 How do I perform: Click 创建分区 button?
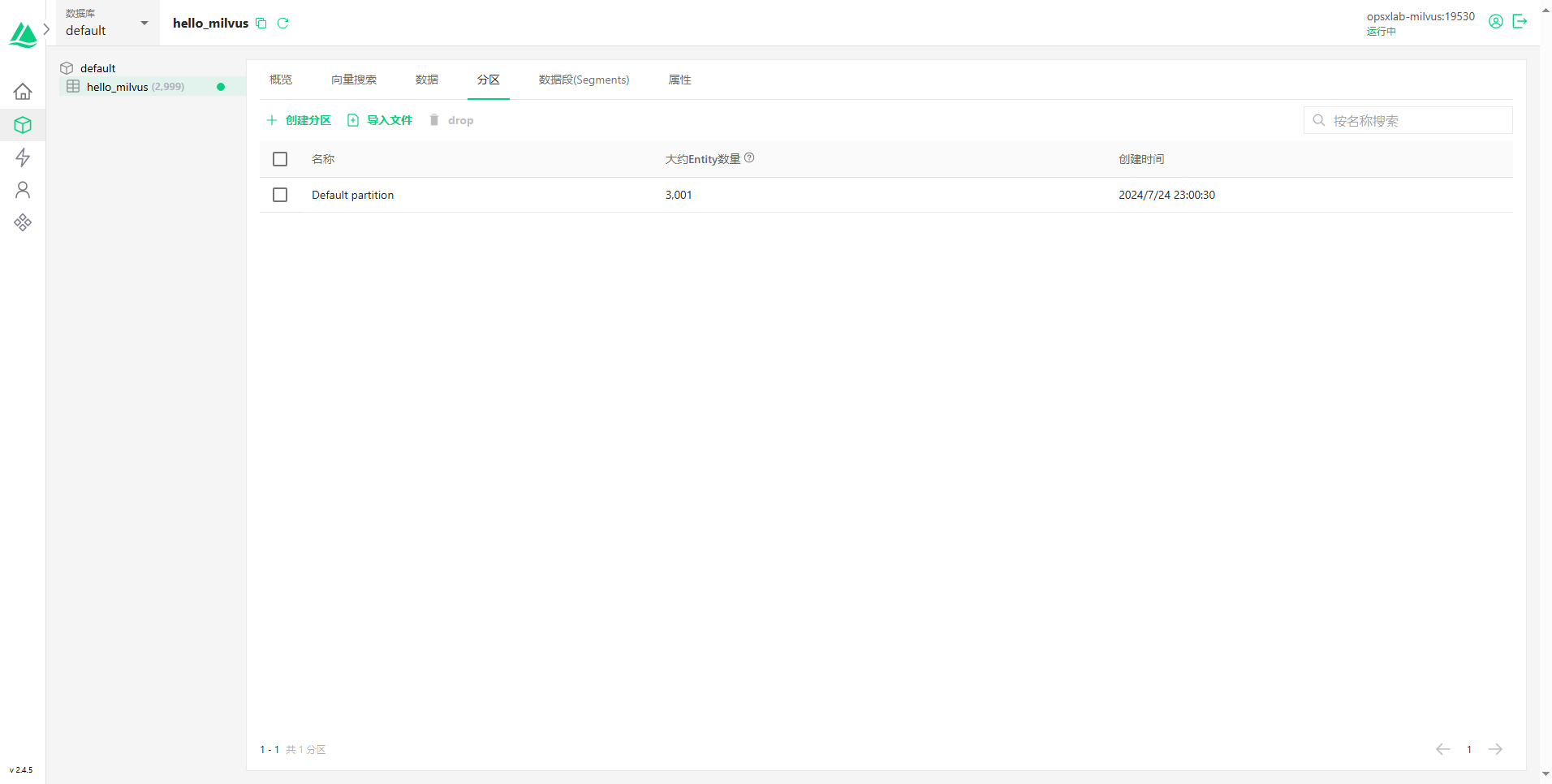(x=299, y=120)
